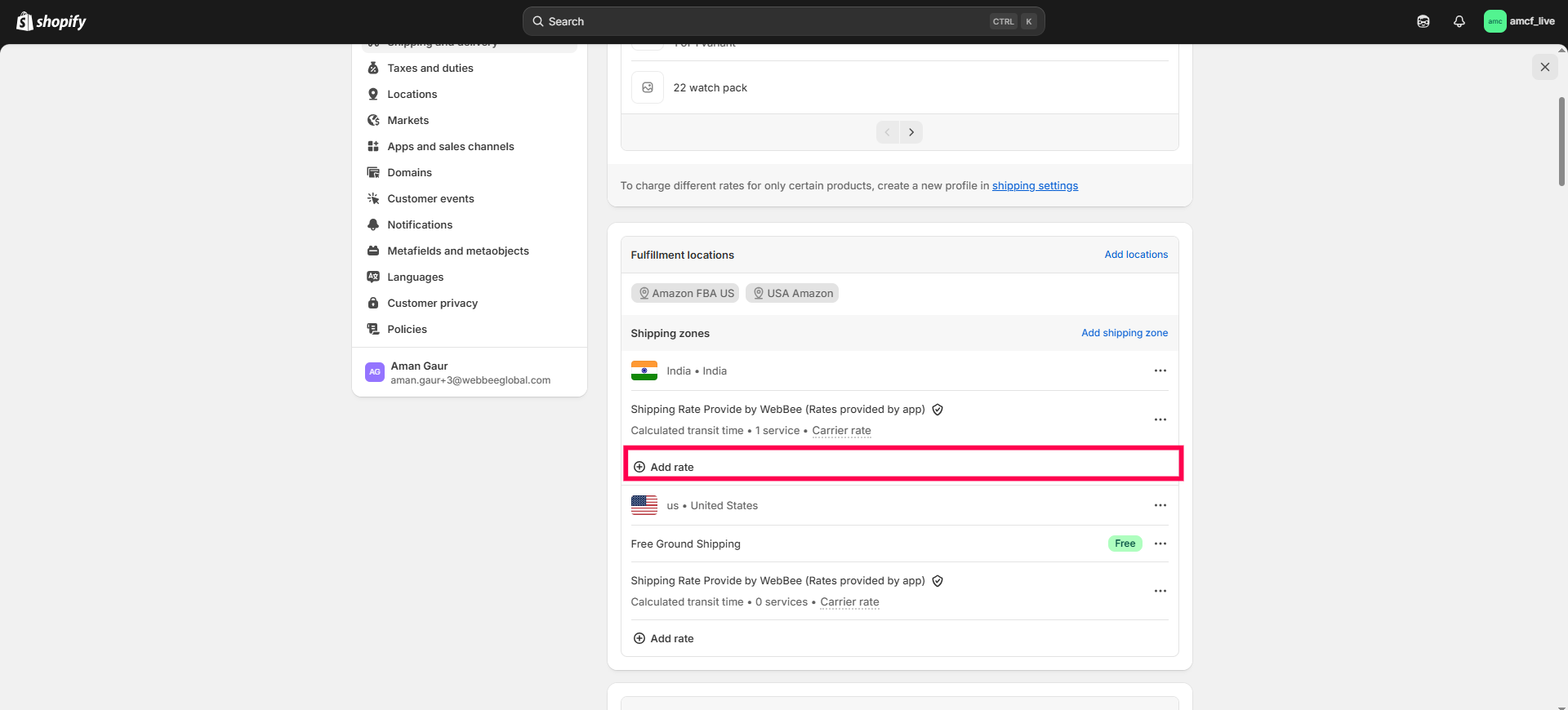
Task: Click the shipping settings link
Action: click(x=1035, y=186)
